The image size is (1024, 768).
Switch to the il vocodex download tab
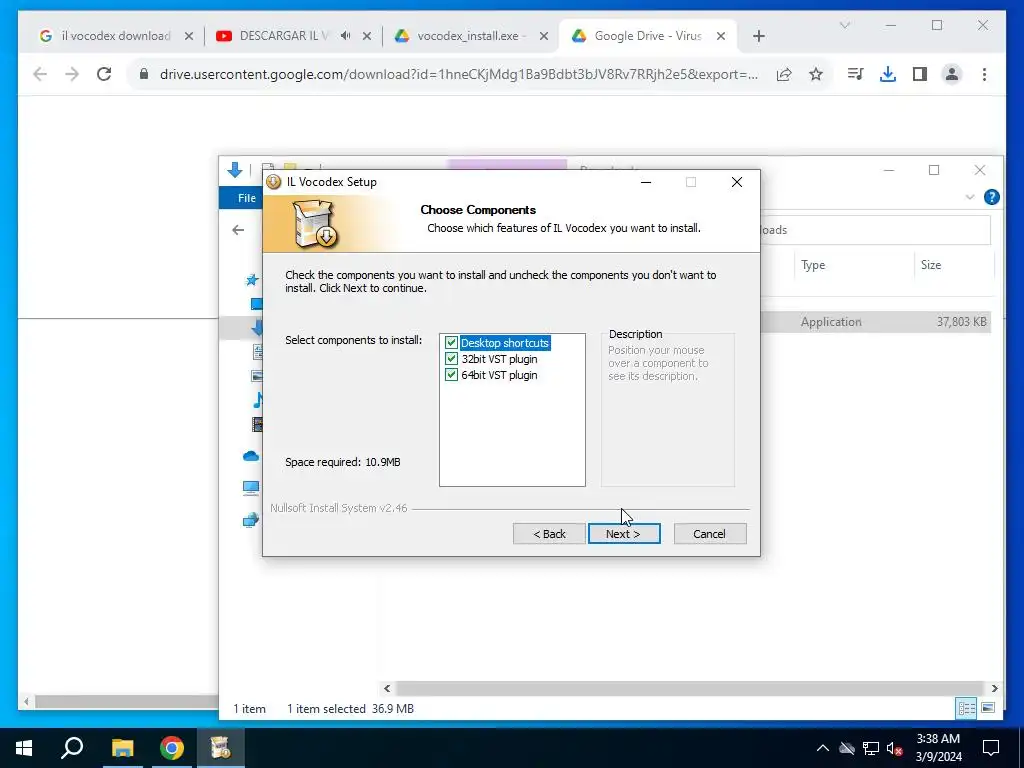[x=116, y=36]
